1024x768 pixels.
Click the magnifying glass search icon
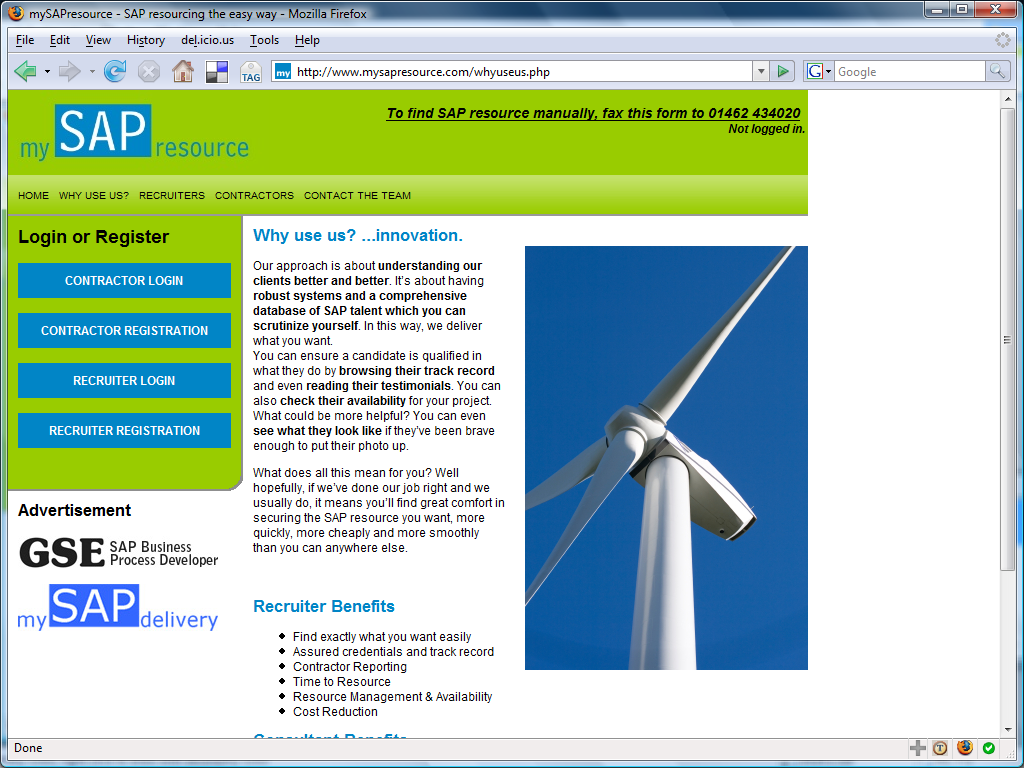[997, 71]
